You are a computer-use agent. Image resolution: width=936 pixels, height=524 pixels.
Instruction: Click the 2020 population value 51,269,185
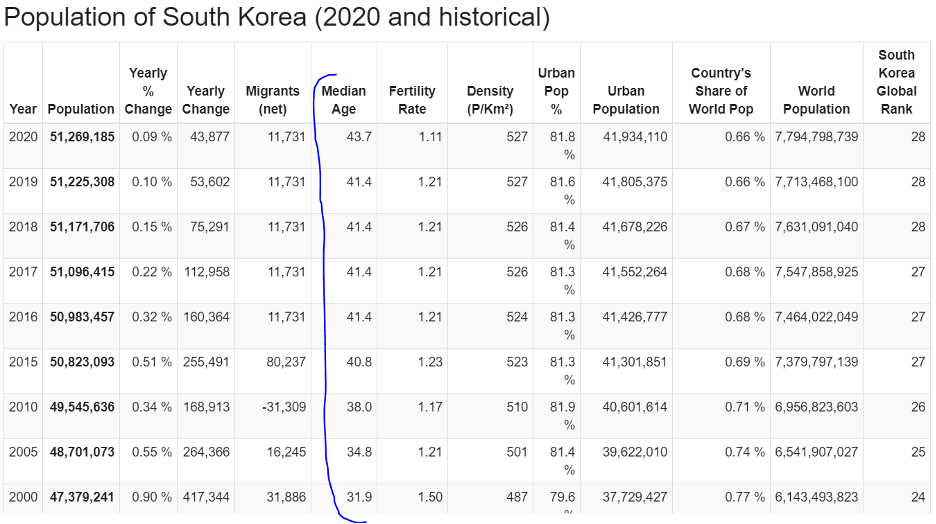click(82, 137)
